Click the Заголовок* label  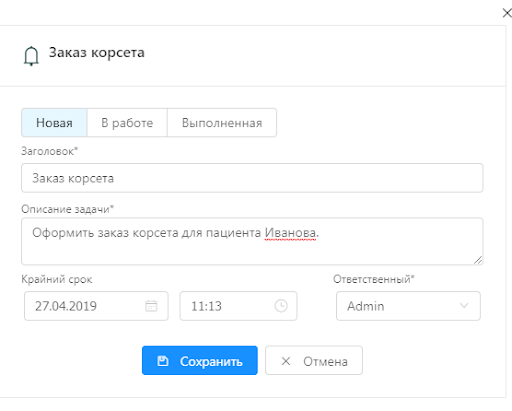[49, 151]
